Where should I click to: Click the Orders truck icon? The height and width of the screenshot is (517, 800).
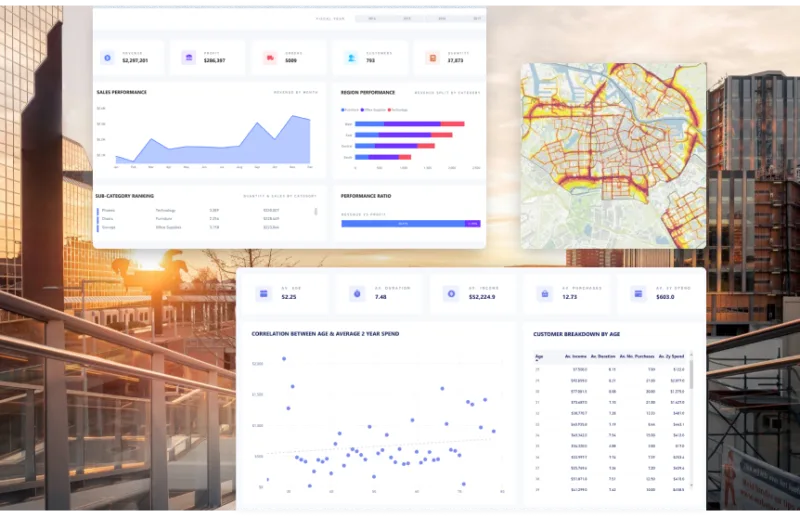pyautogui.click(x=270, y=58)
